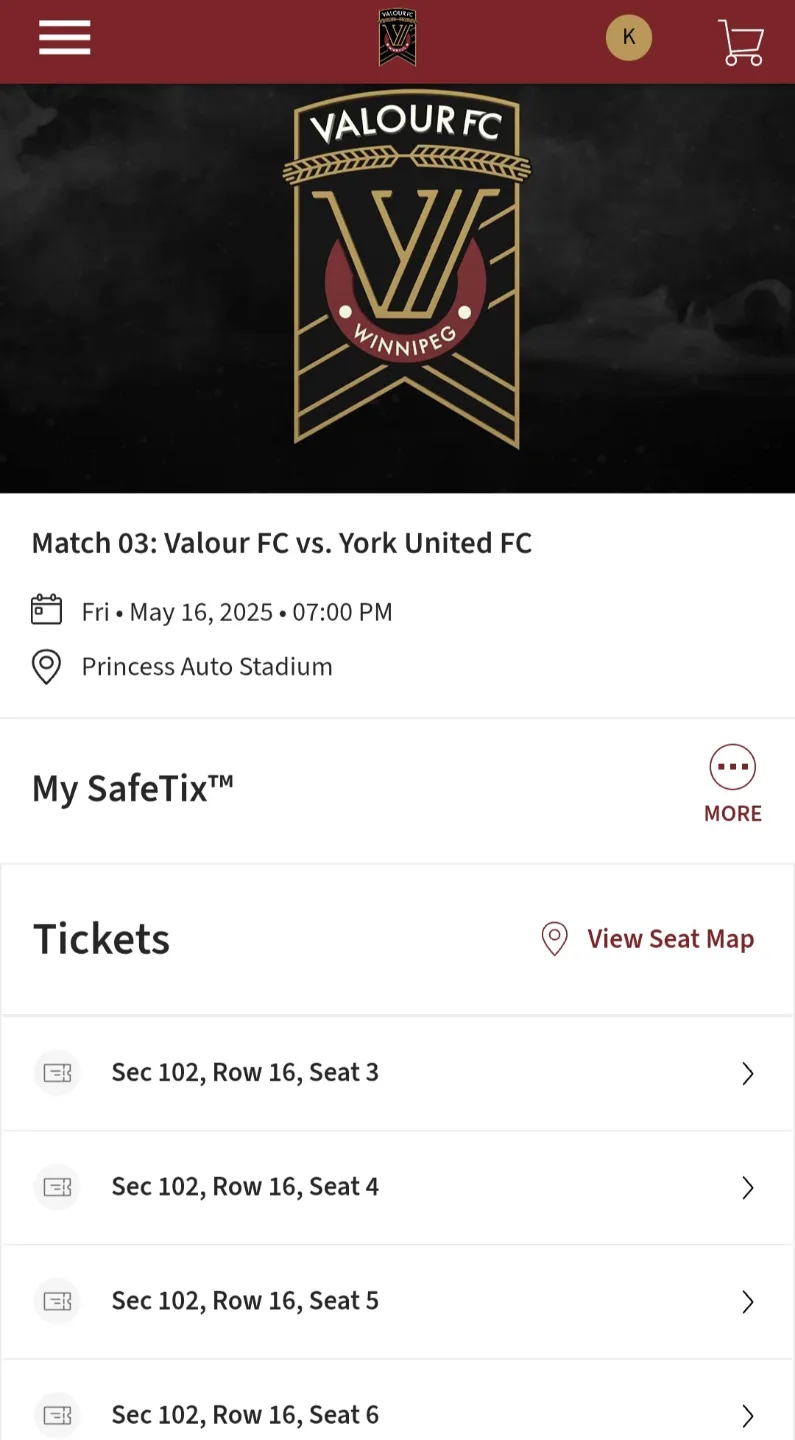Click the large Valour FC Winnipeg crest banner

[406, 270]
